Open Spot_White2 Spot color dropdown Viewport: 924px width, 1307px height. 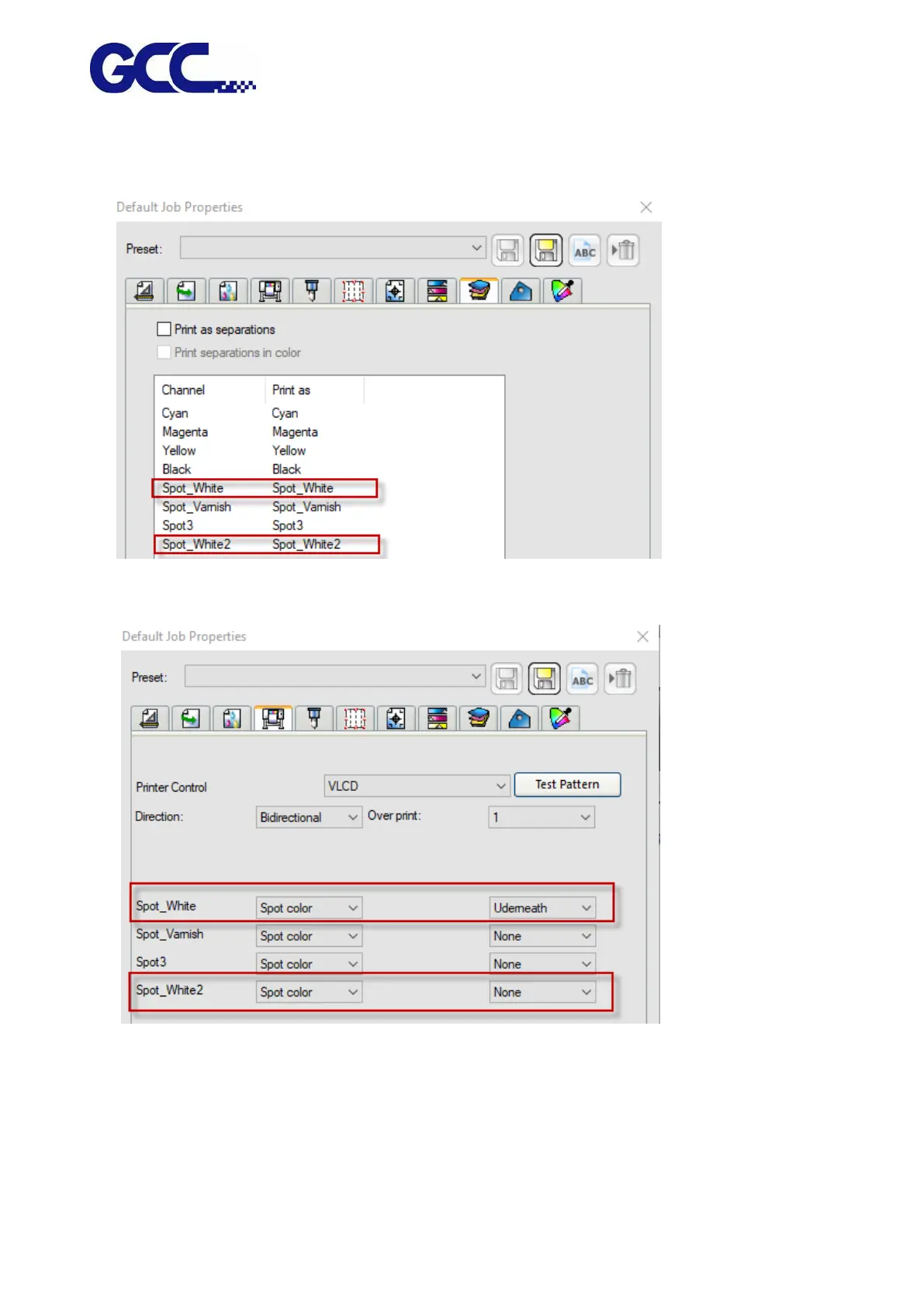(309, 992)
